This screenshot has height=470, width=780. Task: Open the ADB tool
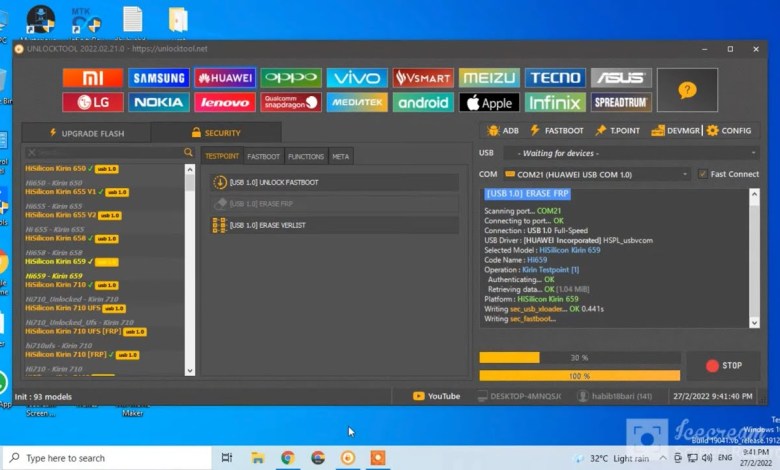503,131
